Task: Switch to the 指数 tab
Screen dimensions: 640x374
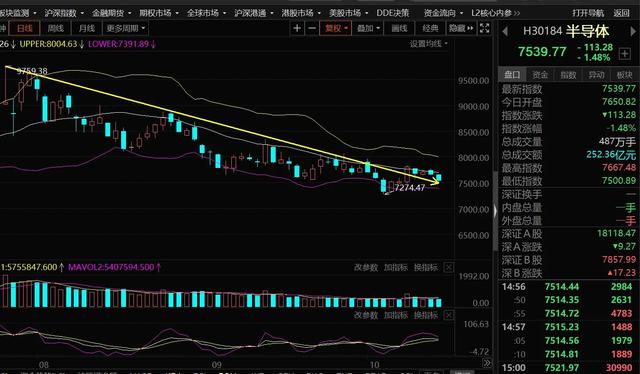Action: tap(568, 75)
